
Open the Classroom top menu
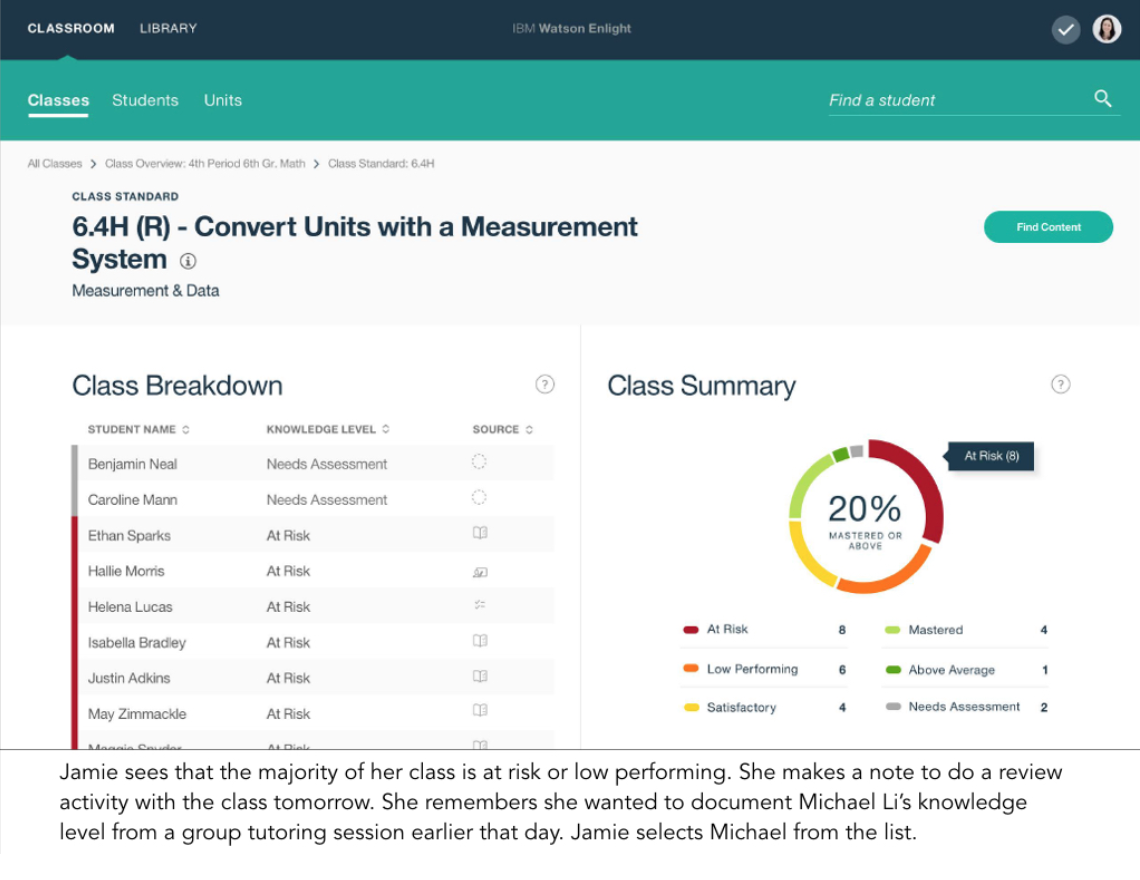tap(71, 28)
